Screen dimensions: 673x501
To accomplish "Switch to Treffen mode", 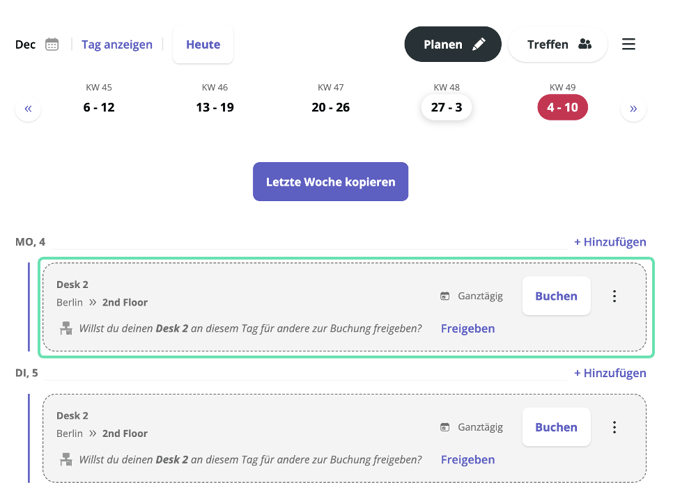I will tap(558, 44).
